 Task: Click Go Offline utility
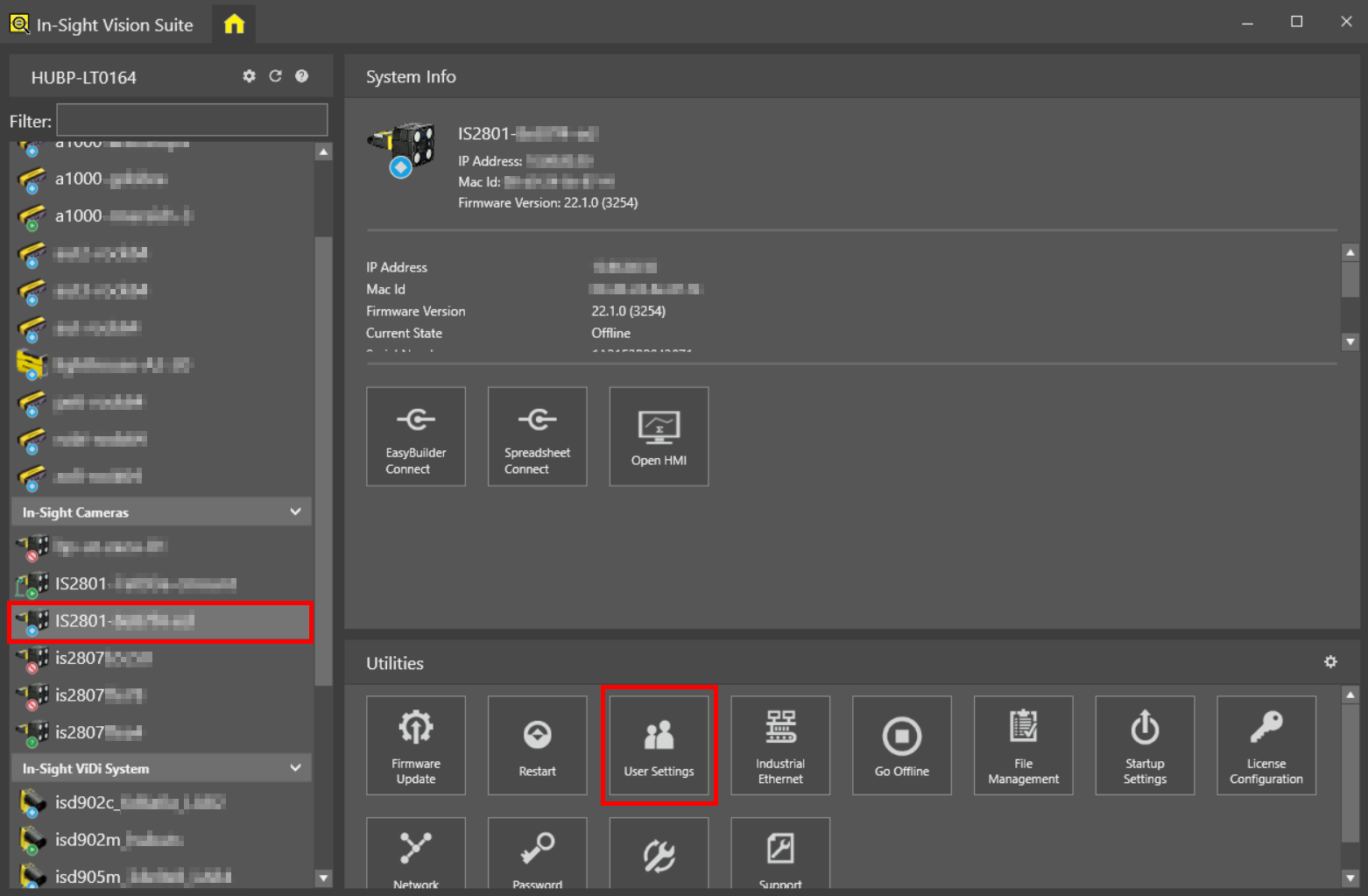coord(901,745)
